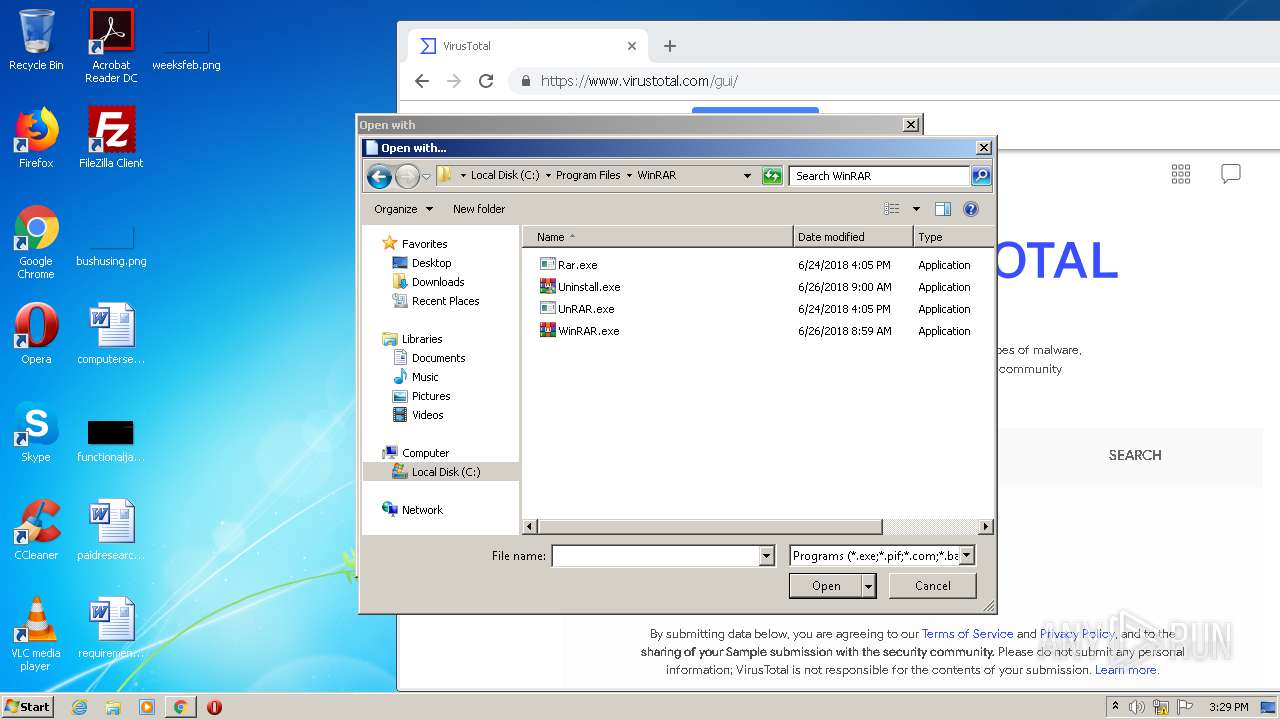
Task: Select the WinRAR.exe file
Action: pyautogui.click(x=579, y=331)
